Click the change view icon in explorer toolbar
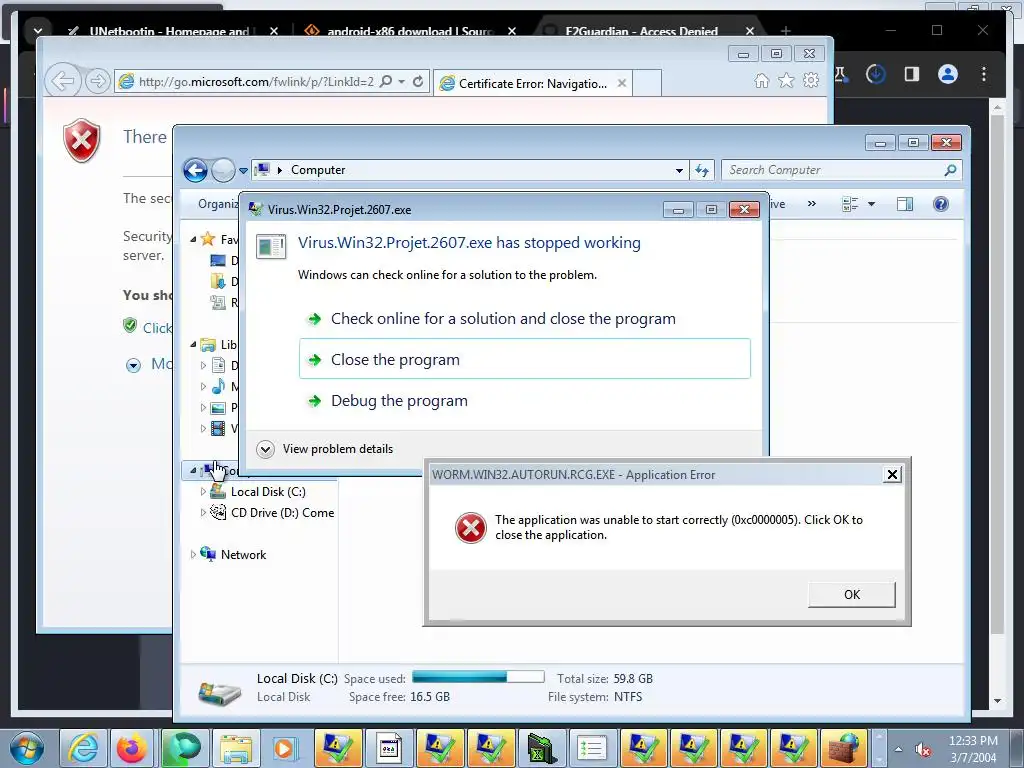Viewport: 1024px width, 768px height. click(x=850, y=204)
